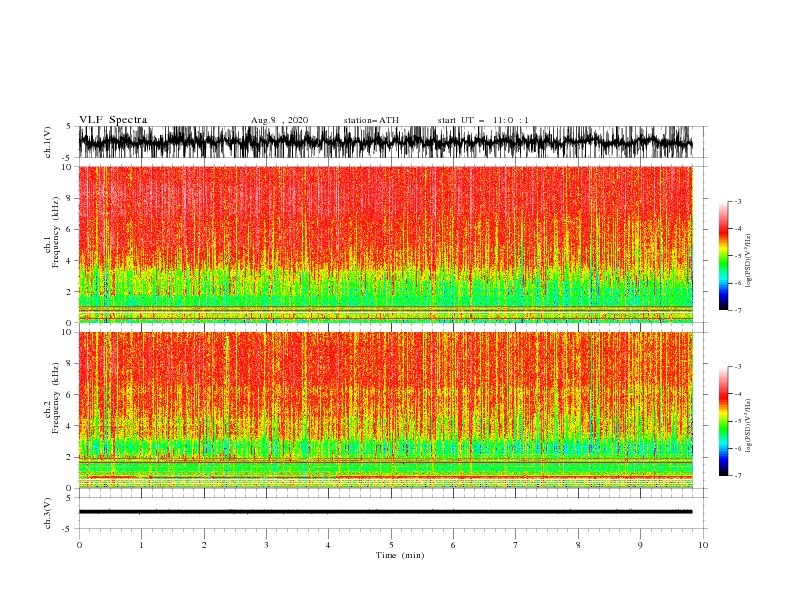Viewport: 792px width, 612px height.
Task: Click time axis tick label "5"
Action: coord(391,545)
